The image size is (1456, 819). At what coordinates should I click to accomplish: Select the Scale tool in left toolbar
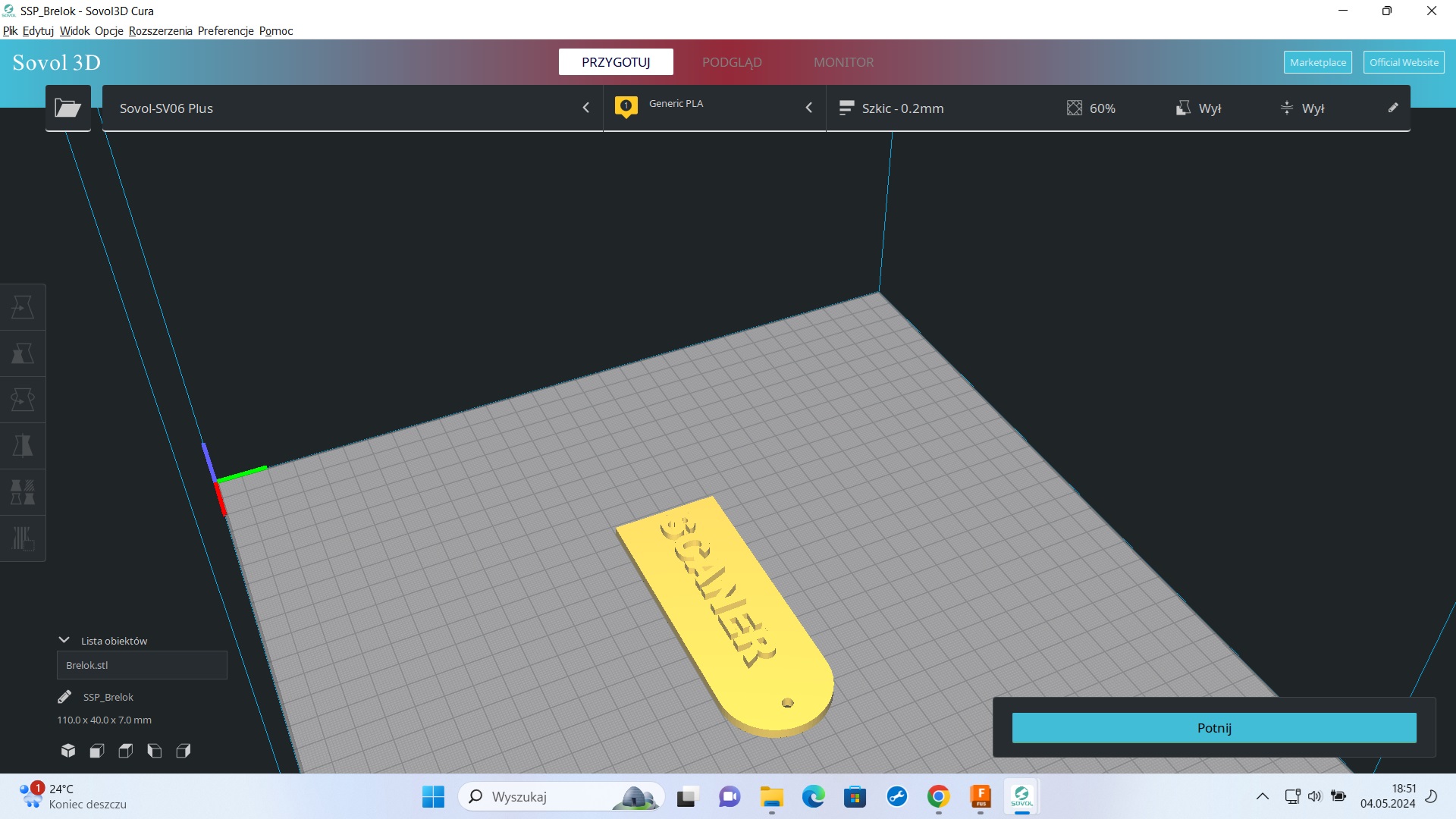pos(23,353)
